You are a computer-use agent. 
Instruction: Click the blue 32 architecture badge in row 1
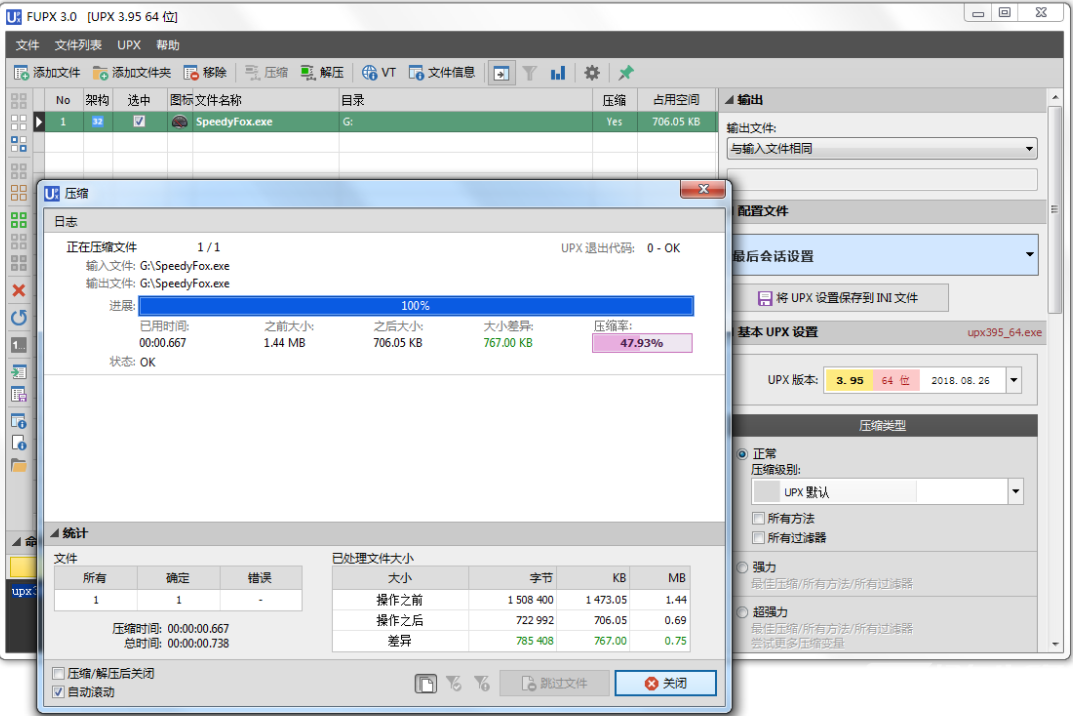pyautogui.click(x=98, y=122)
